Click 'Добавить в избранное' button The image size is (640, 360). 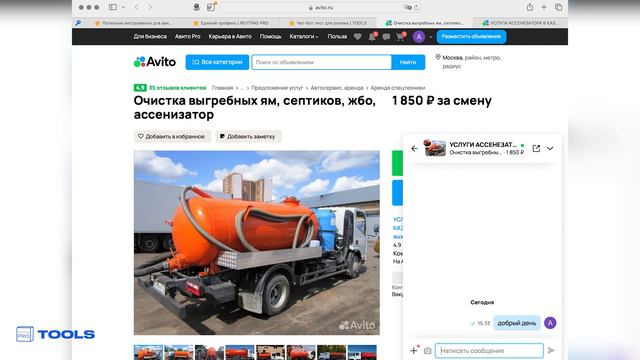[x=172, y=136]
